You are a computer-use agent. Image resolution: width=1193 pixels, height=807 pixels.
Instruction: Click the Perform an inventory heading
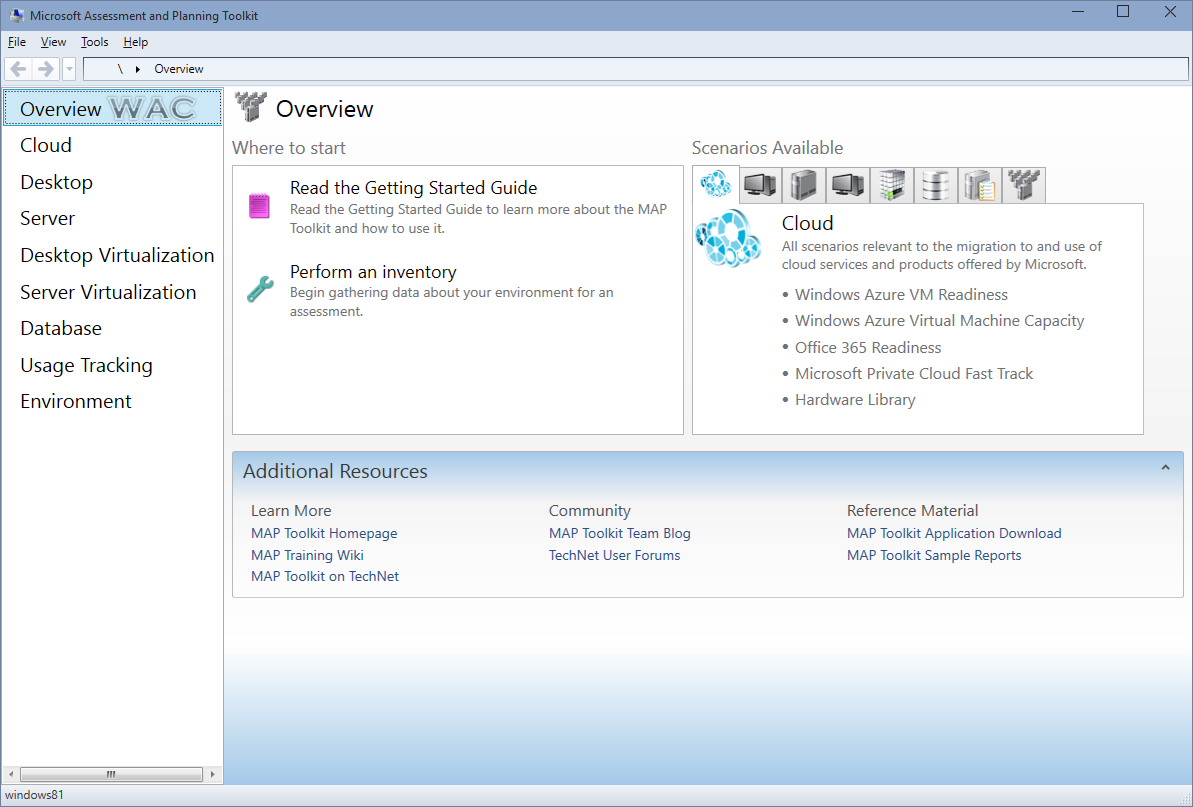(373, 272)
